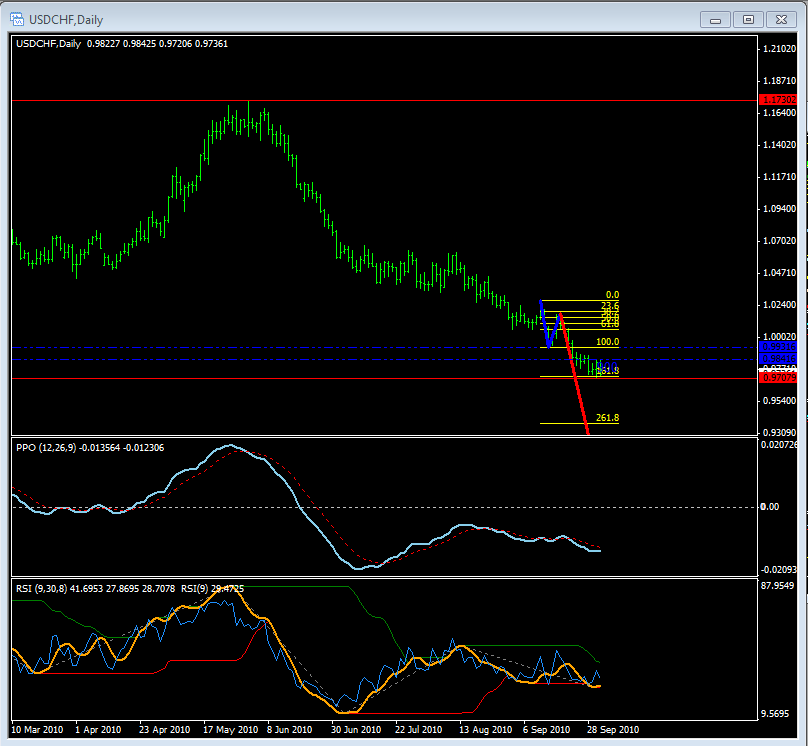Click the 0.00 zero level on PPO scale
The height and width of the screenshot is (746, 808).
(770, 507)
